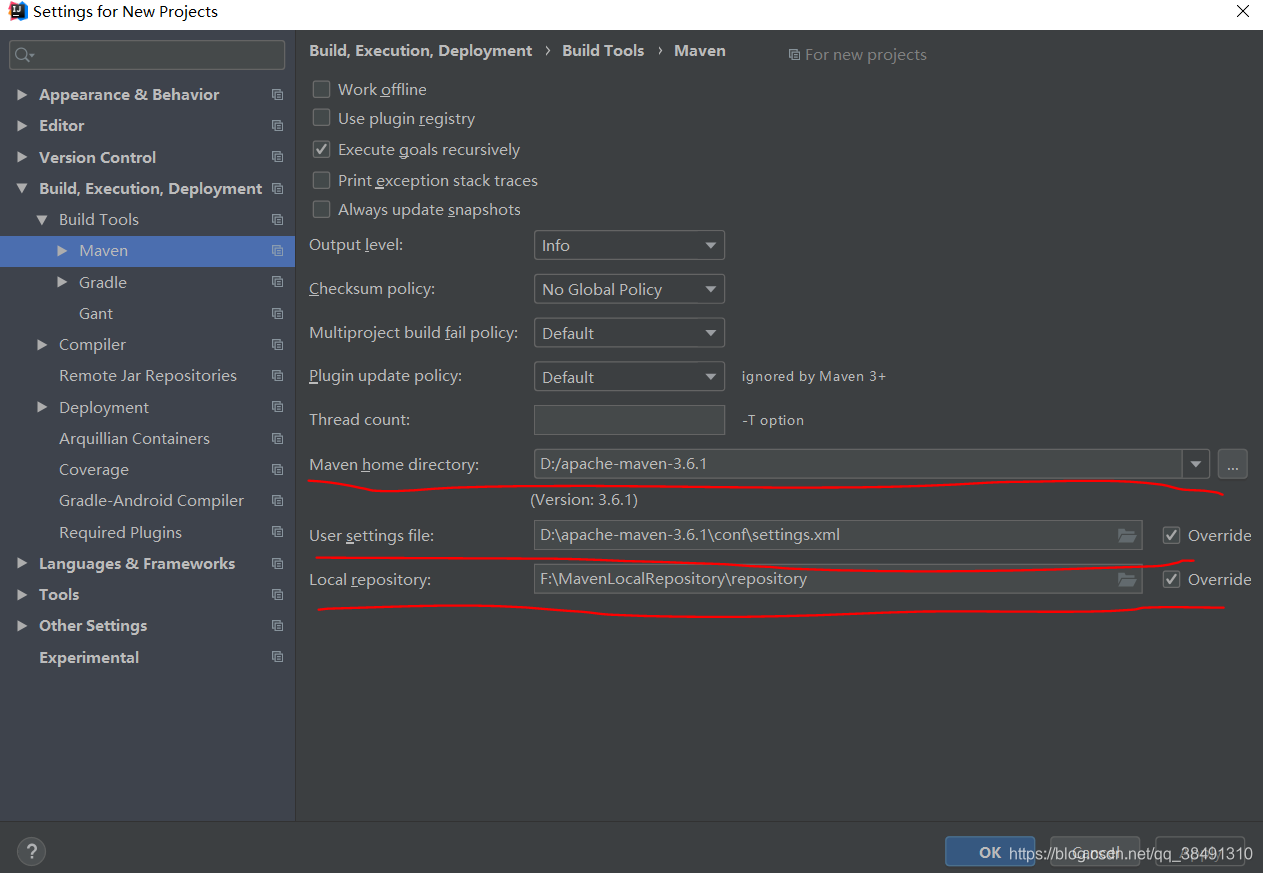Click the project icon on the Gradle row
Image resolution: width=1263 pixels, height=873 pixels.
tap(277, 283)
